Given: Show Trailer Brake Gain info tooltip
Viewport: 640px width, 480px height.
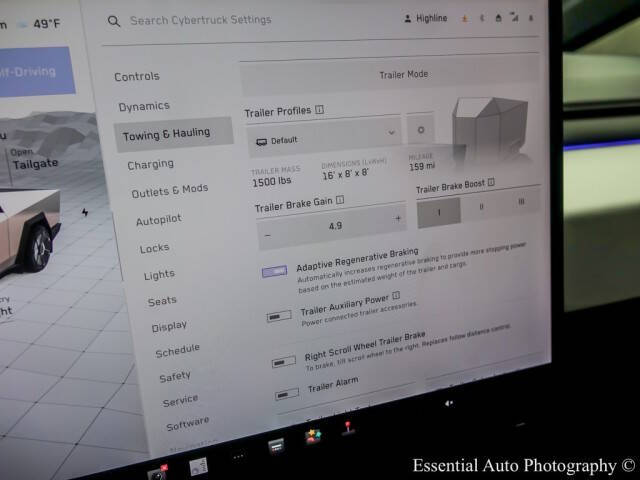Looking at the screenshot, I should [x=341, y=200].
